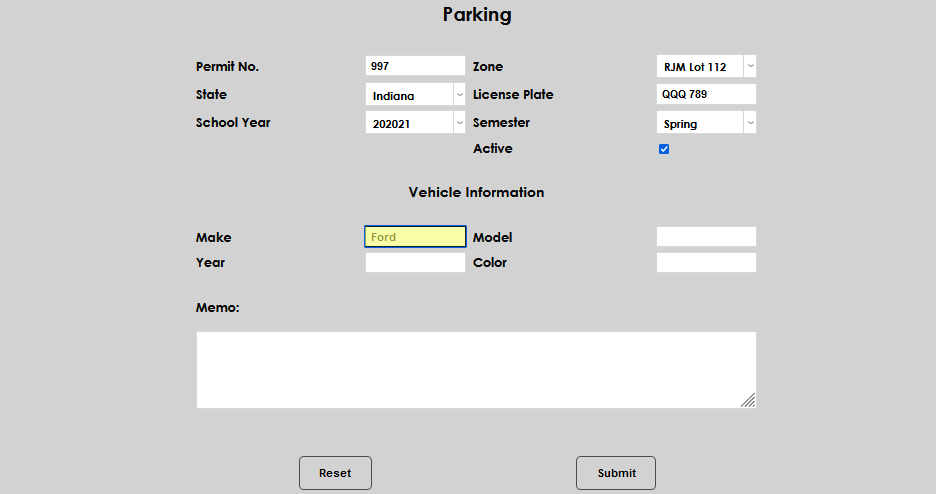This screenshot has width=936, height=494.
Task: Focus the License Plate field with QQQ 789
Action: (x=705, y=94)
